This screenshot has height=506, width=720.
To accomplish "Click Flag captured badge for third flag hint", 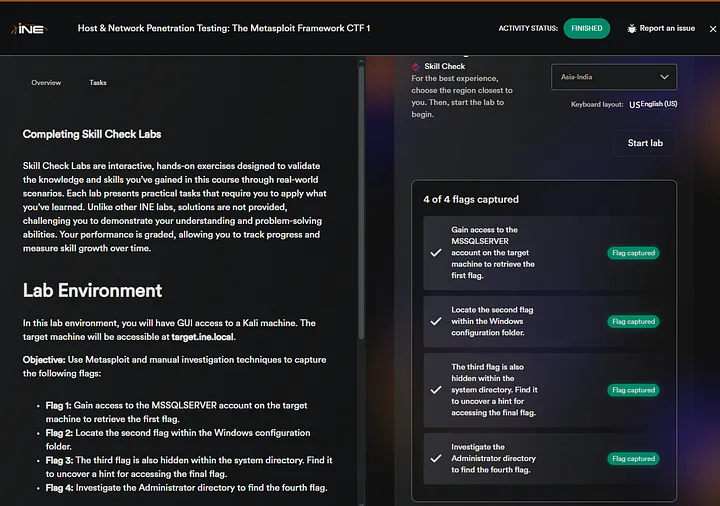I will pyautogui.click(x=633, y=390).
